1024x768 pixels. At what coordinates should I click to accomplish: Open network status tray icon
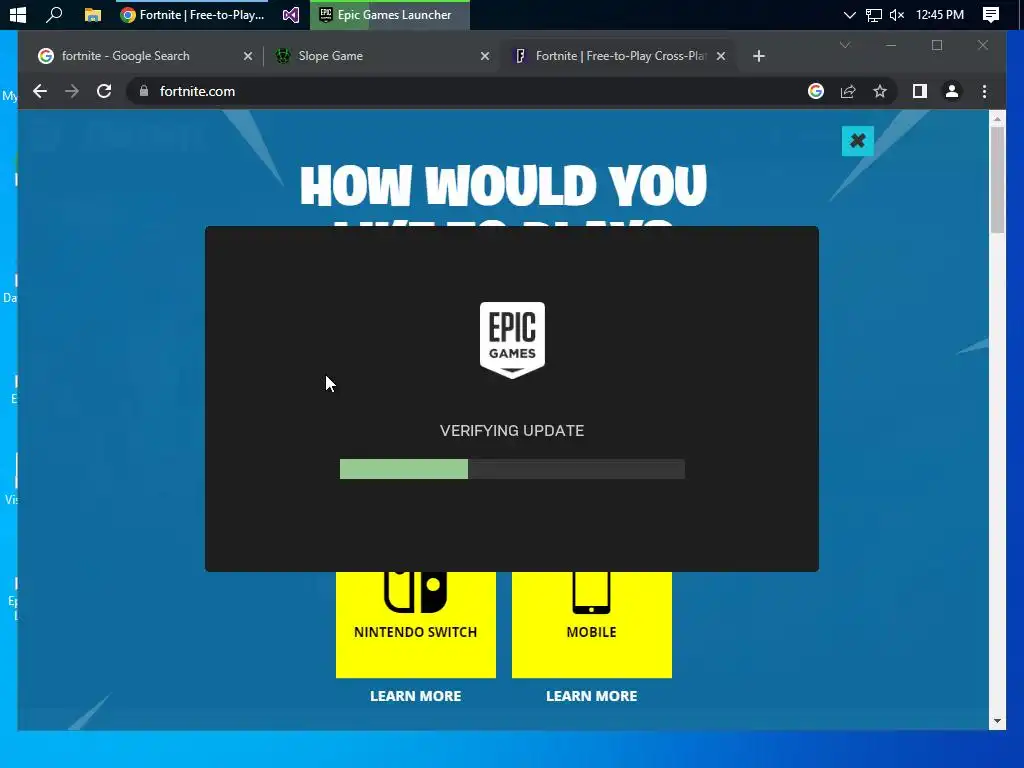874,15
